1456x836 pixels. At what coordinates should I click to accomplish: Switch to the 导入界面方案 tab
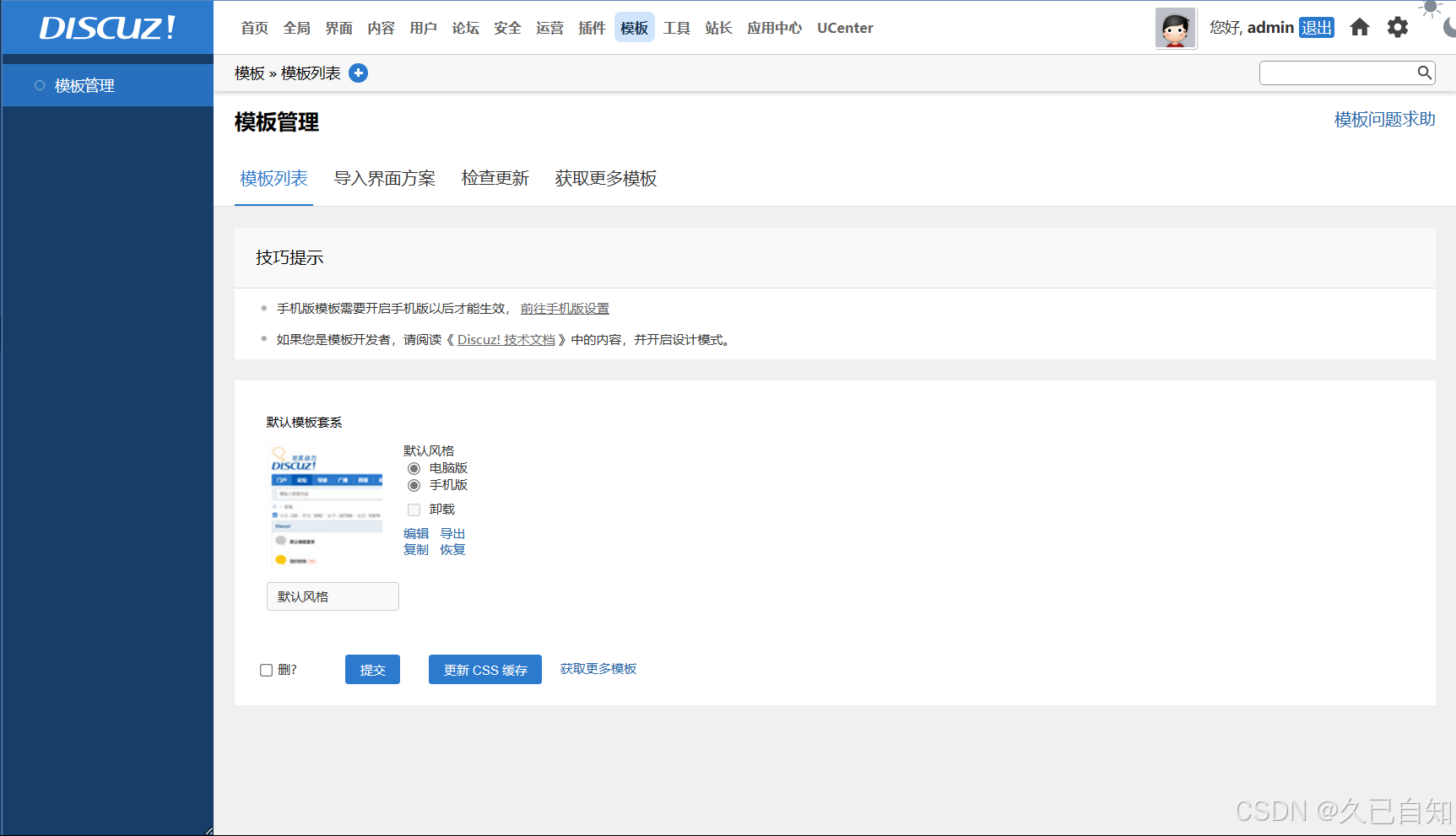(385, 178)
